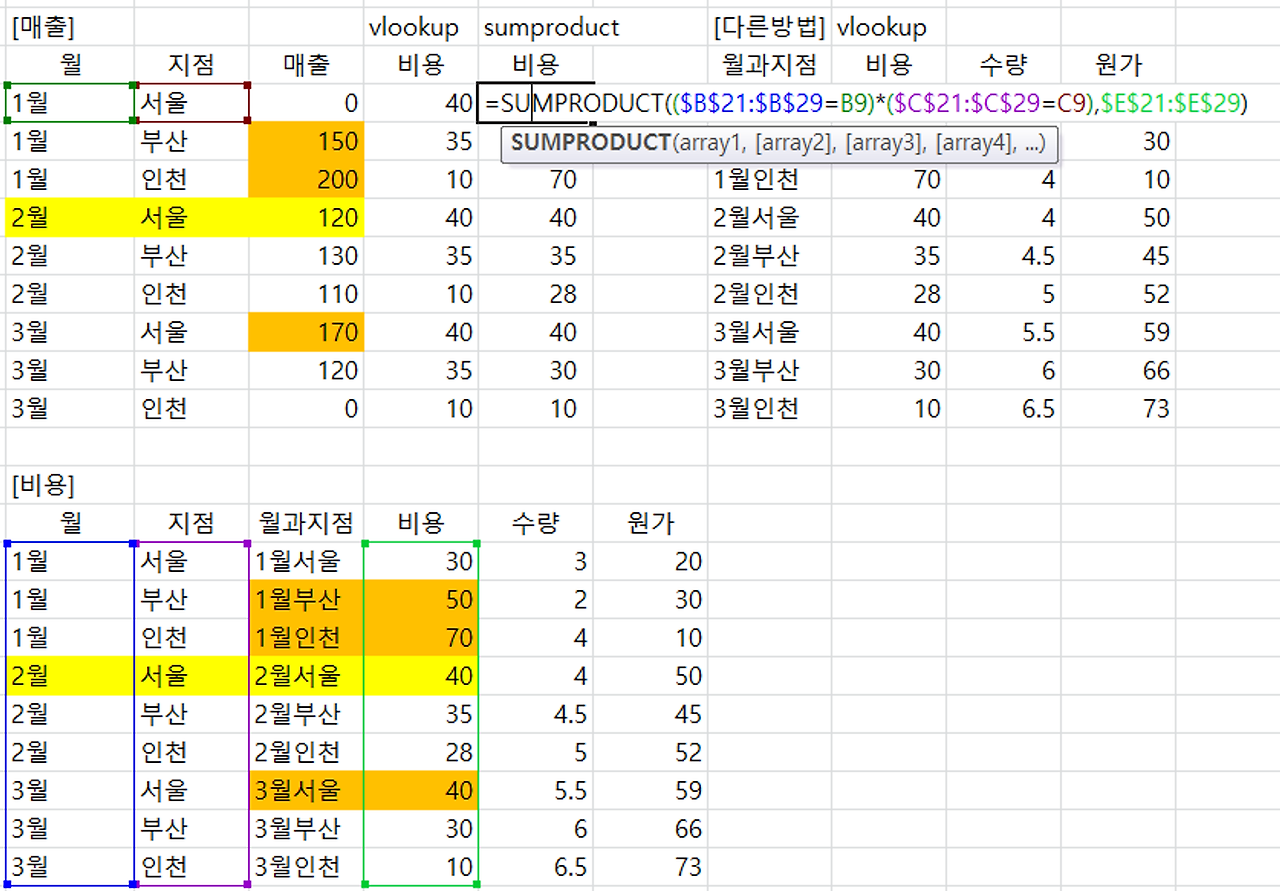Select 매출 value 0 in the 1월 서울 row
This screenshot has width=1280, height=891.
(x=307, y=103)
